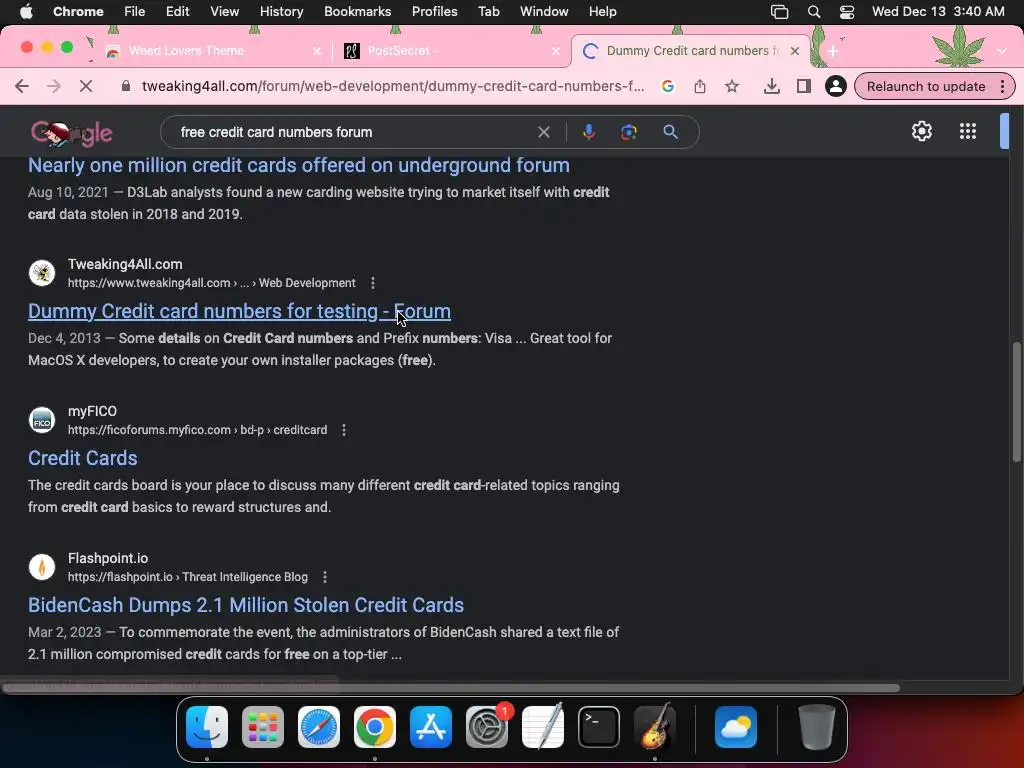Go to Google home via logo

click(71, 133)
